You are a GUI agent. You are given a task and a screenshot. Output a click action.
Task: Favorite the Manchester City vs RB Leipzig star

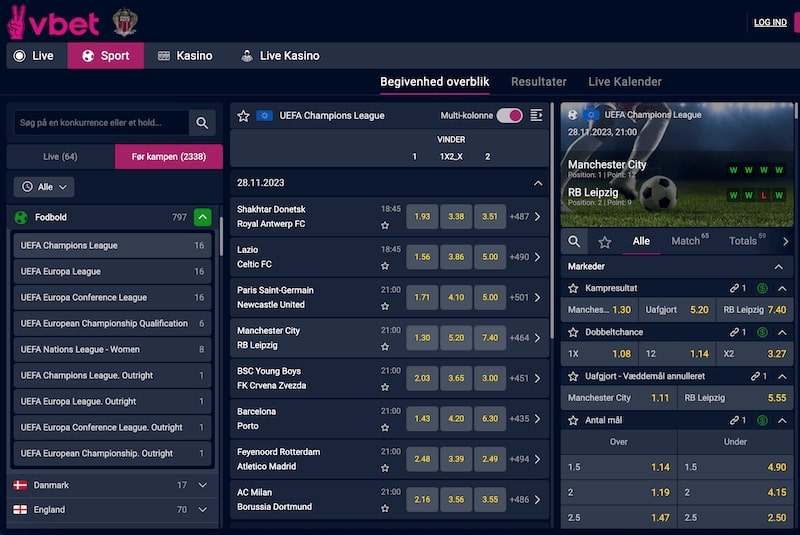point(385,347)
